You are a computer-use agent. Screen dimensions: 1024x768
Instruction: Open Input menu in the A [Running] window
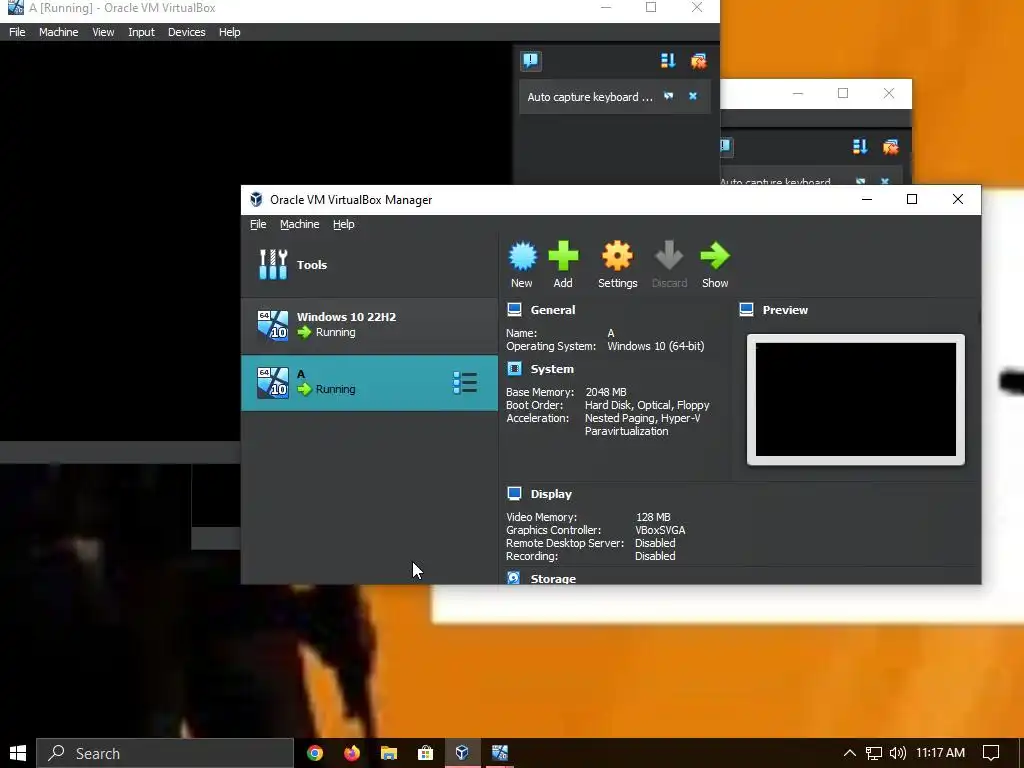[x=141, y=32]
